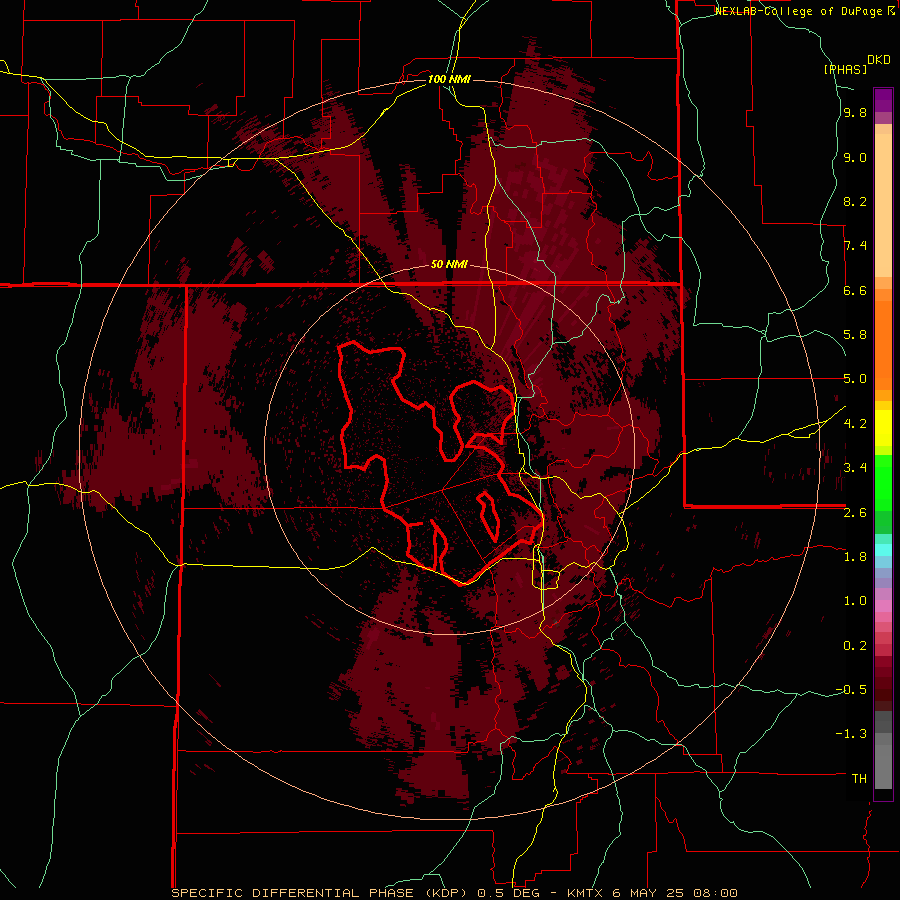Click the 6.6 value on the color scale
Viewport: 900px width, 900px height.
point(855,290)
